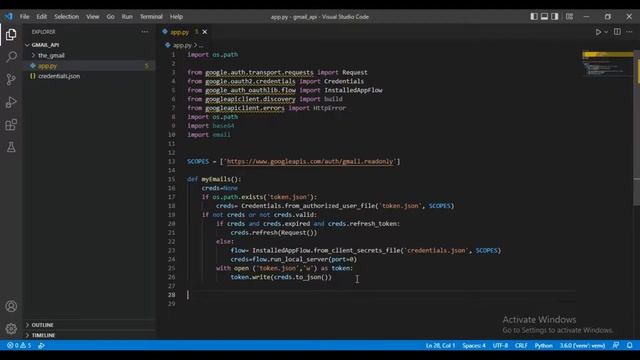Screen dimensions: 640x360
Task: Select the 3.6.0 venv Python interpreter
Action: click(x=582, y=345)
